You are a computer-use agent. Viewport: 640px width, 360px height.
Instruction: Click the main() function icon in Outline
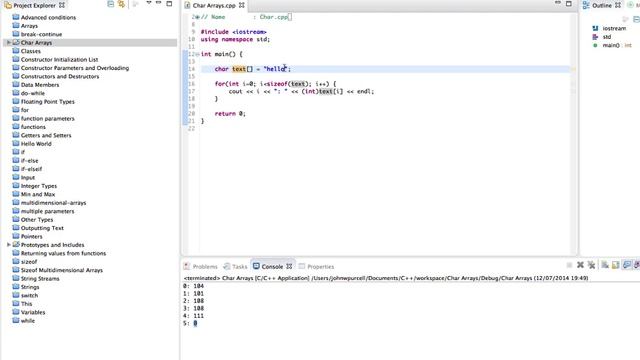point(595,45)
